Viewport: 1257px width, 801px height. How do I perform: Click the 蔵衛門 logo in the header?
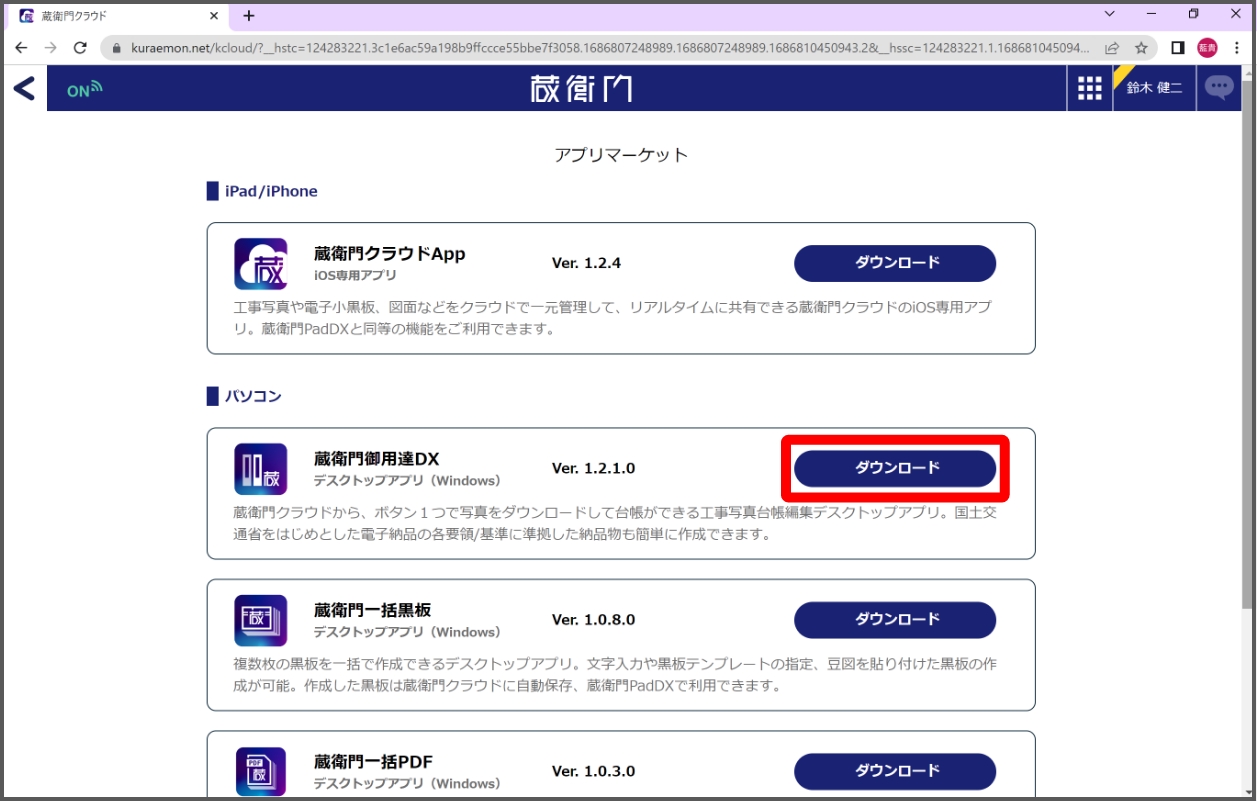coord(581,88)
